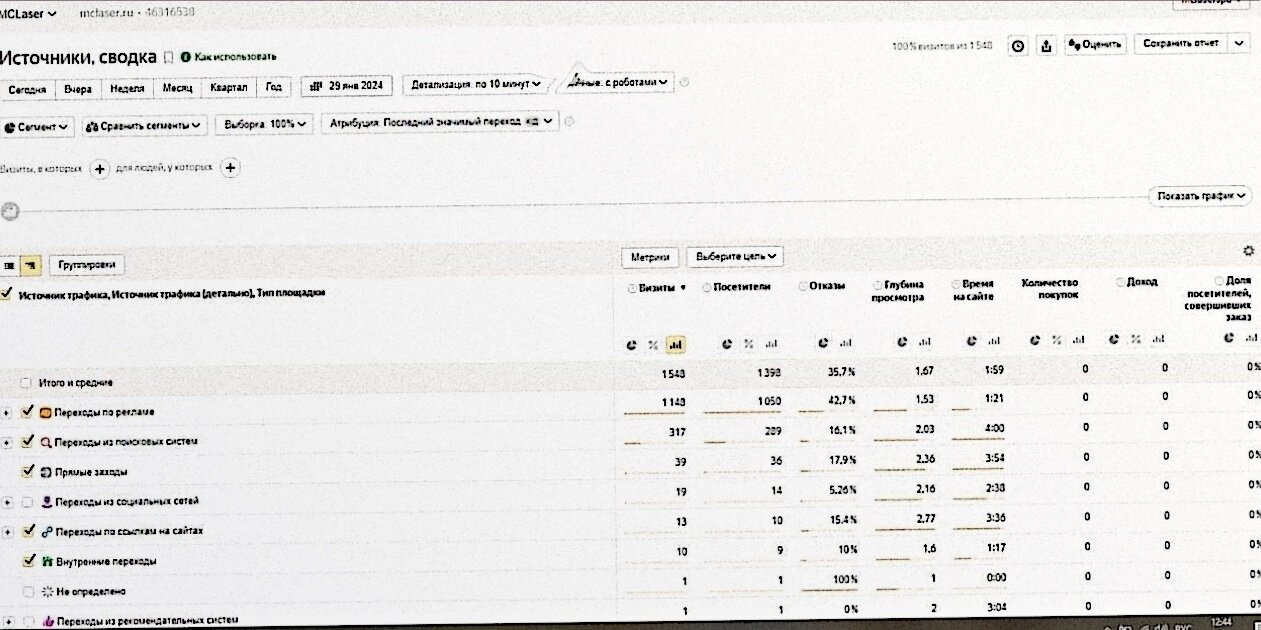This screenshot has width=1261, height=630.
Task: Open the Группировки button
Action: 87,265
